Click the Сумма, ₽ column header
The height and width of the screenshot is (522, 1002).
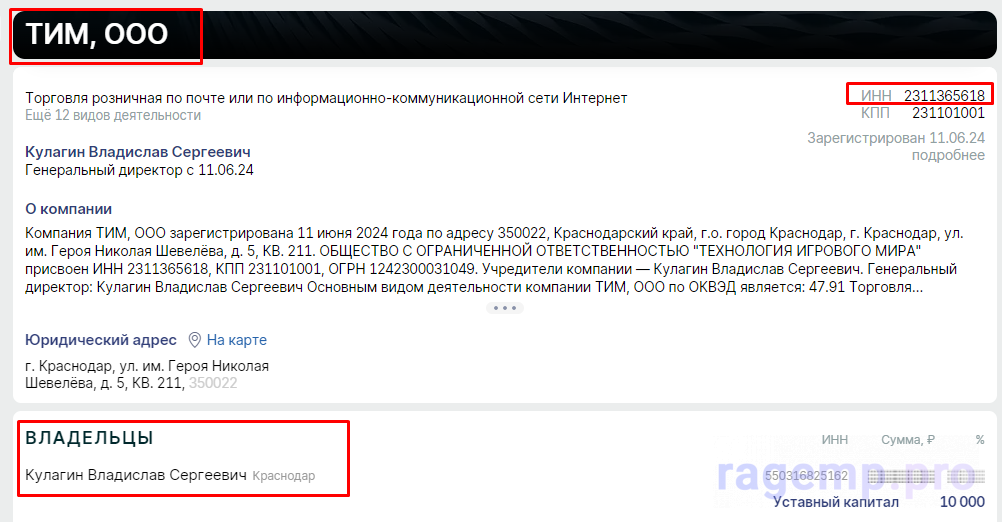tap(907, 440)
